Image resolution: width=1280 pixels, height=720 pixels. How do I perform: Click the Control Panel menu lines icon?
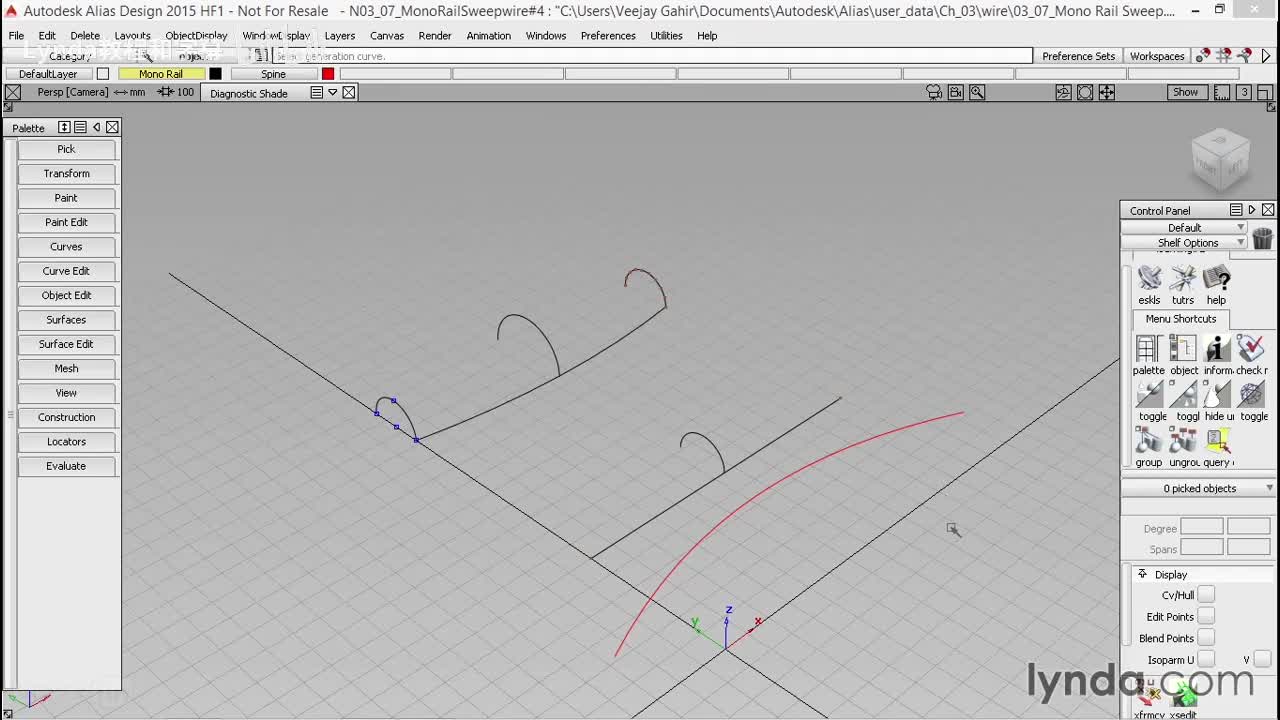[x=1236, y=210]
